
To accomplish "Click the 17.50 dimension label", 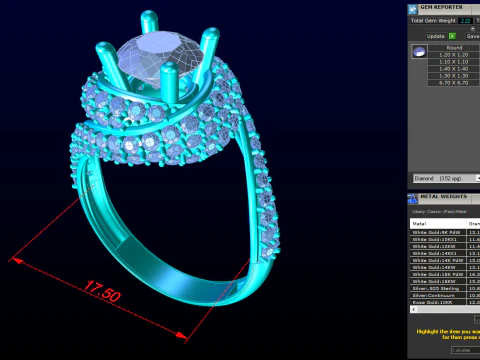I will click(x=102, y=291).
